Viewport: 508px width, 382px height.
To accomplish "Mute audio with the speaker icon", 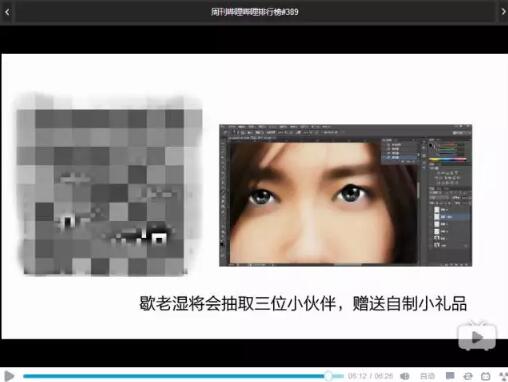I will pyautogui.click(x=405, y=376).
